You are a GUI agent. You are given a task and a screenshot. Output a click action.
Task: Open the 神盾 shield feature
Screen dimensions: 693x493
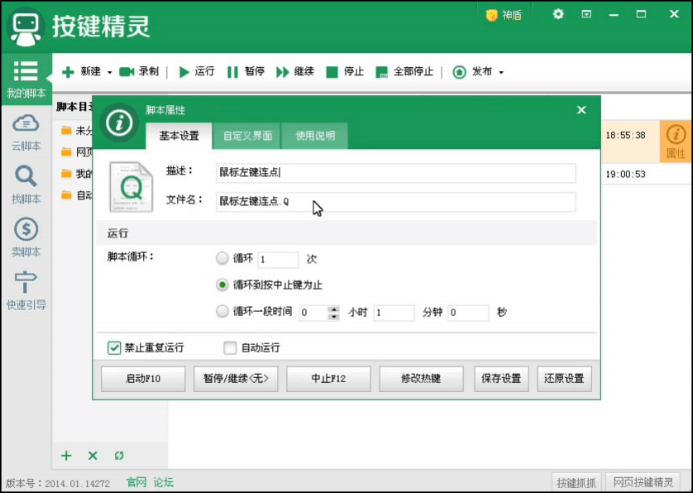[x=504, y=15]
